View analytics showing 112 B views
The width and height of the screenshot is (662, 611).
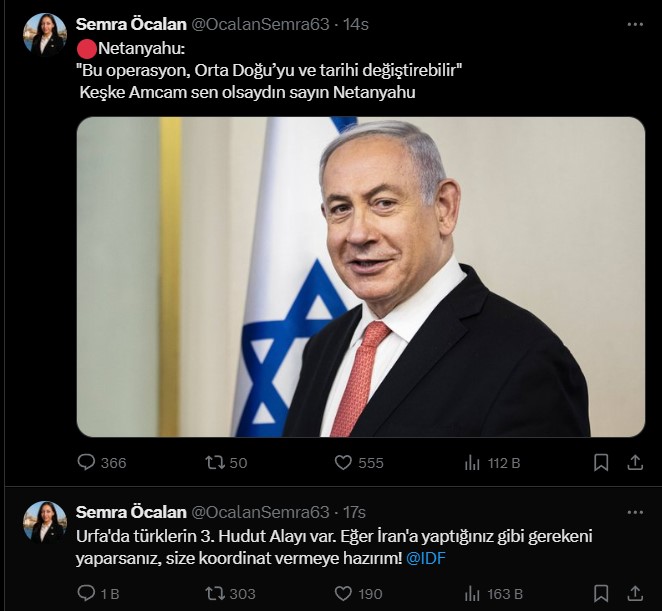pos(492,463)
